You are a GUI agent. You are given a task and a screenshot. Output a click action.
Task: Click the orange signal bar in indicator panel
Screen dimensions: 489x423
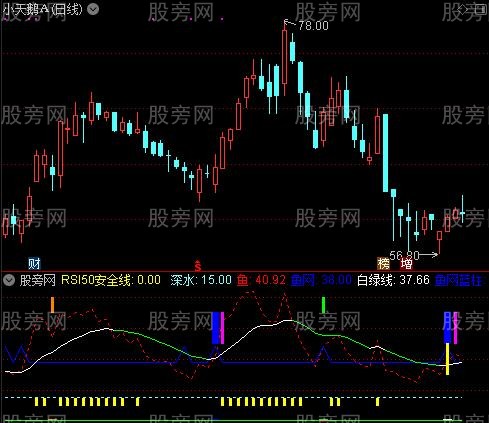(x=52, y=305)
